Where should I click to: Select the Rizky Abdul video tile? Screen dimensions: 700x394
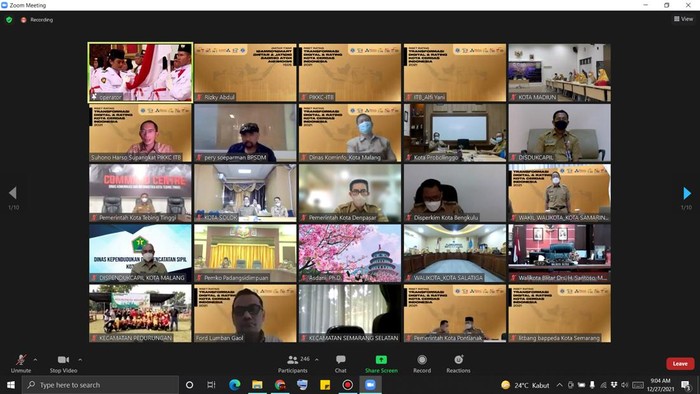point(245,72)
